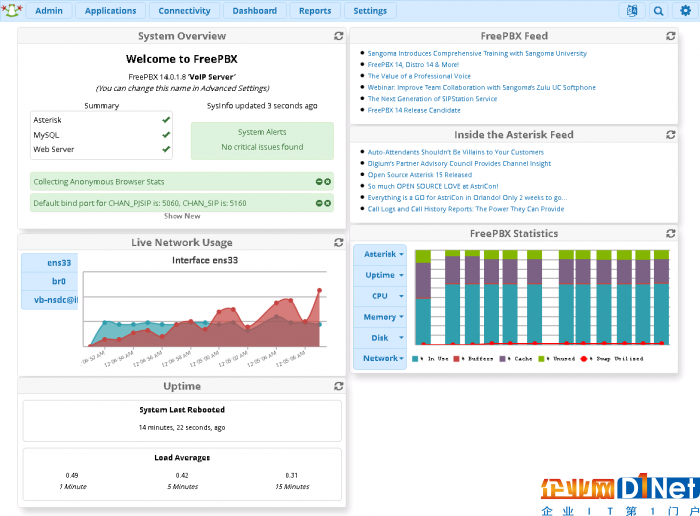This screenshot has width=700, height=516.
Task: Expand the Memory statistics dropdown
Action: click(380, 317)
